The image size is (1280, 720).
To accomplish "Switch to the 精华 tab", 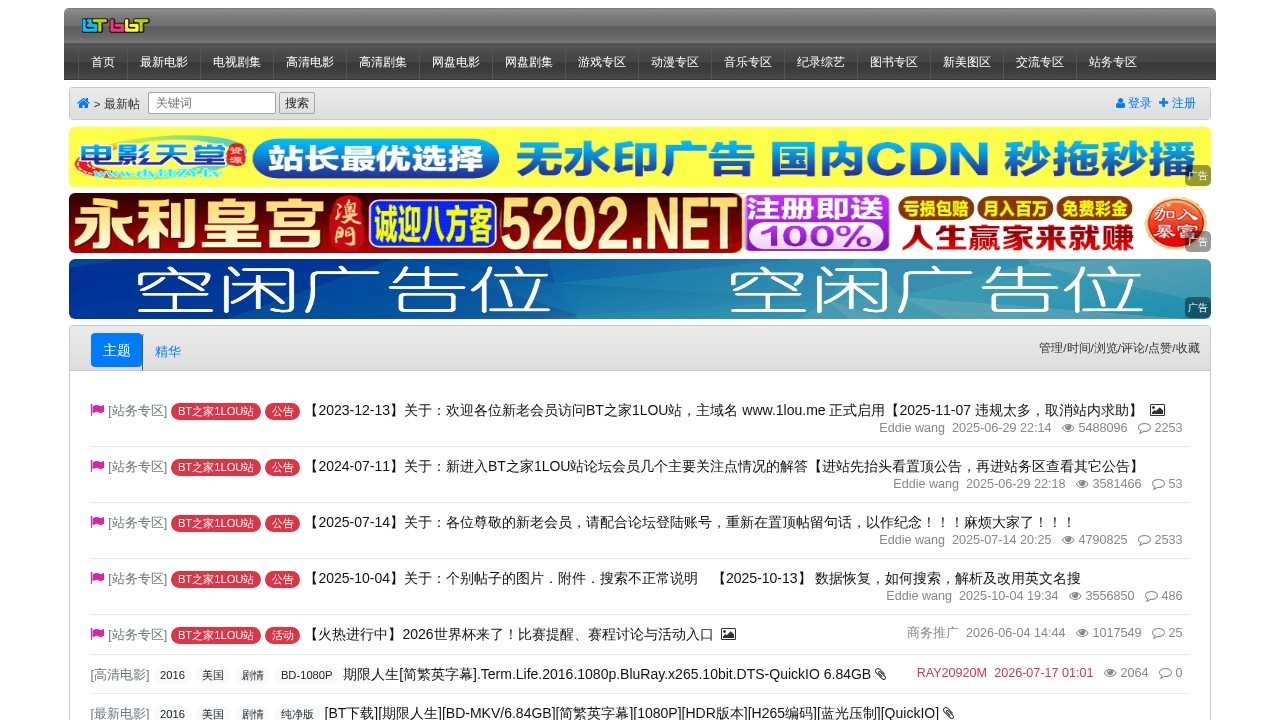I will (168, 352).
